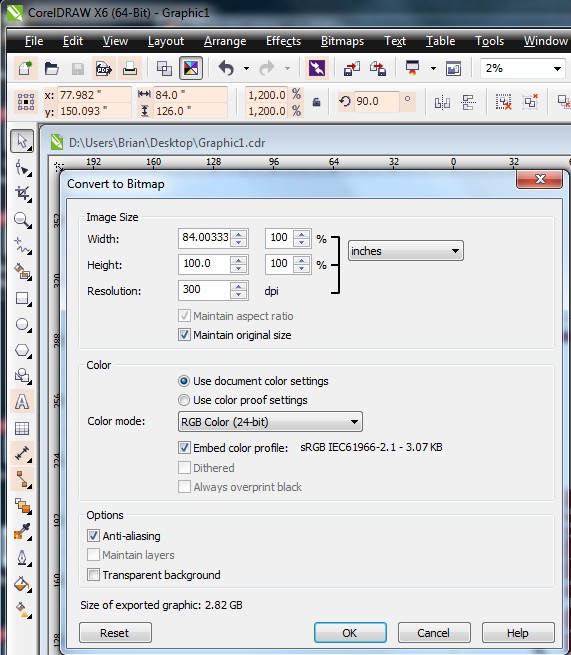Adjust Resolution dpi spinner
Screen dimensions: 571x655
point(239,290)
